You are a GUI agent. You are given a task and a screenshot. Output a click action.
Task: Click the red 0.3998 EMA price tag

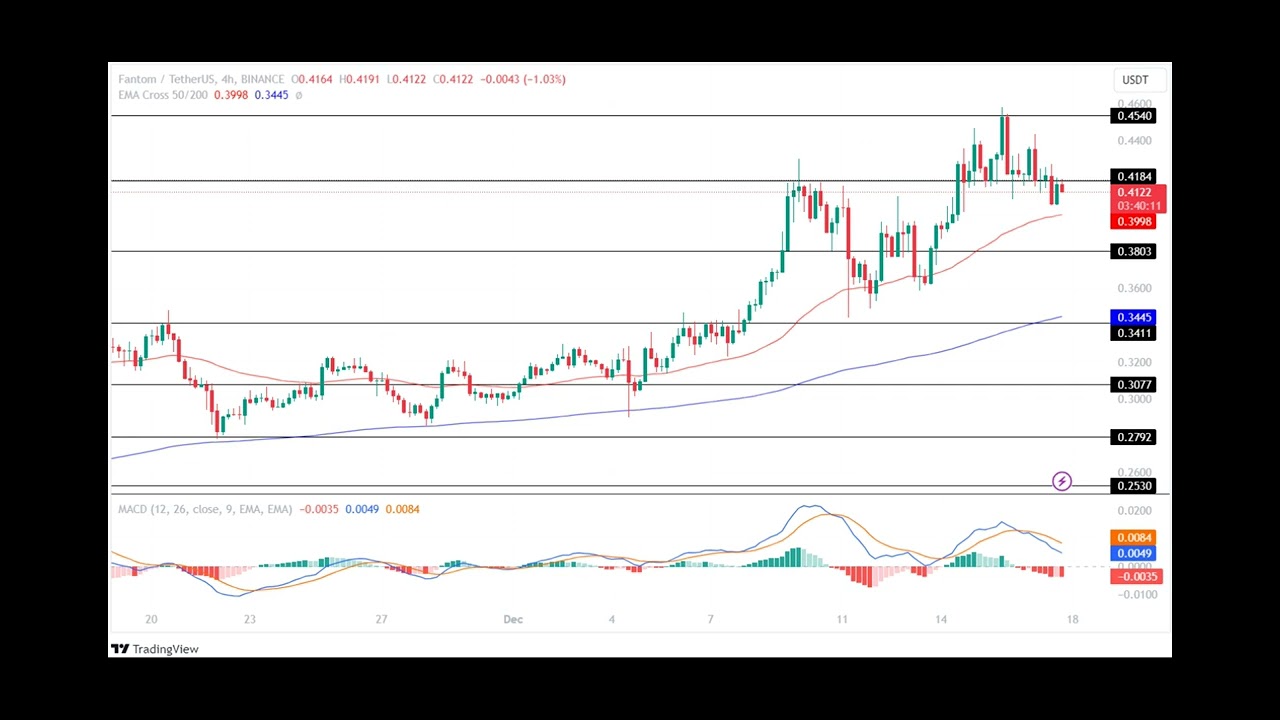point(1134,222)
